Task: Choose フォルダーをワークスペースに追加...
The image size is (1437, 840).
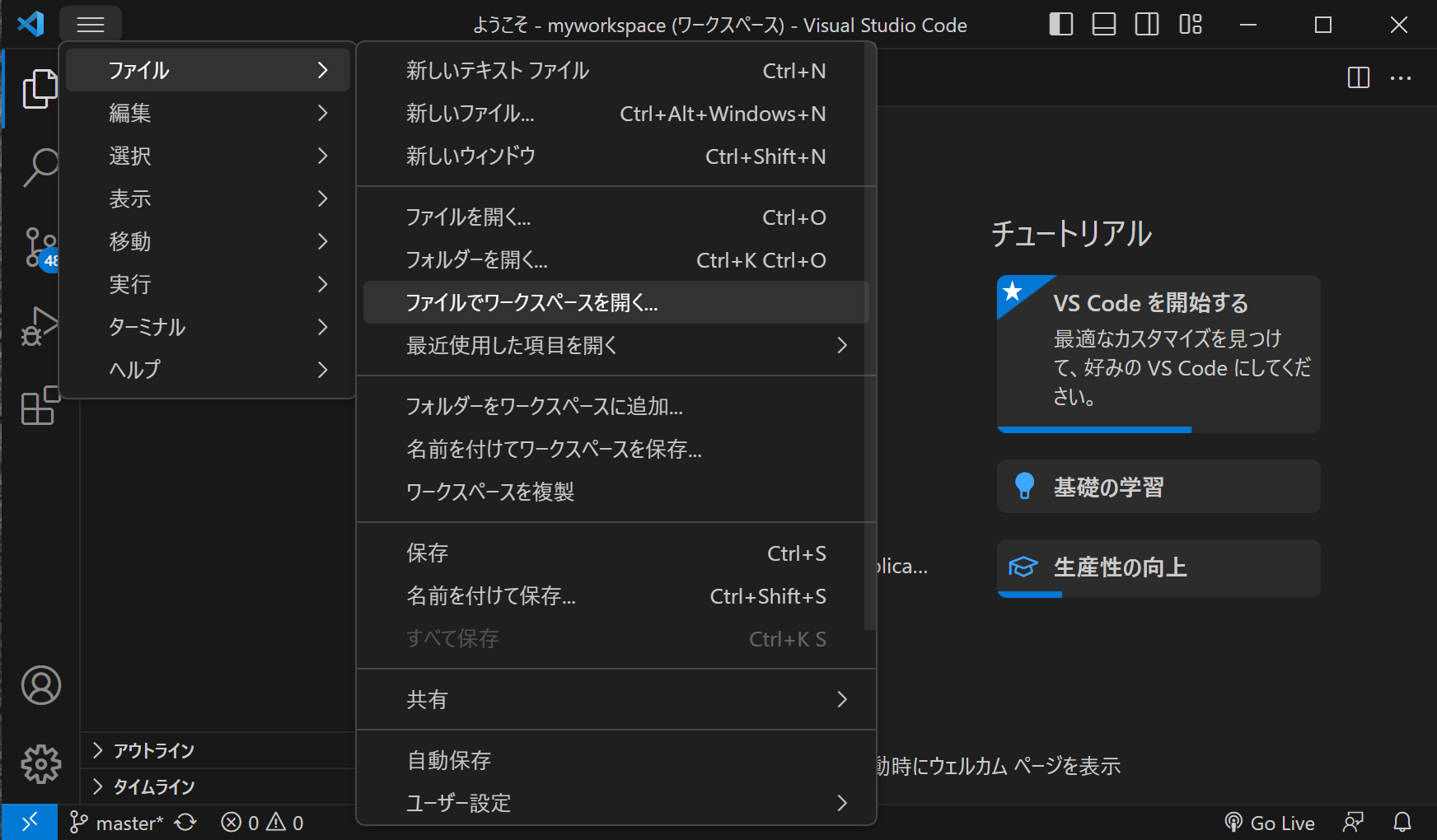Action: click(616, 407)
